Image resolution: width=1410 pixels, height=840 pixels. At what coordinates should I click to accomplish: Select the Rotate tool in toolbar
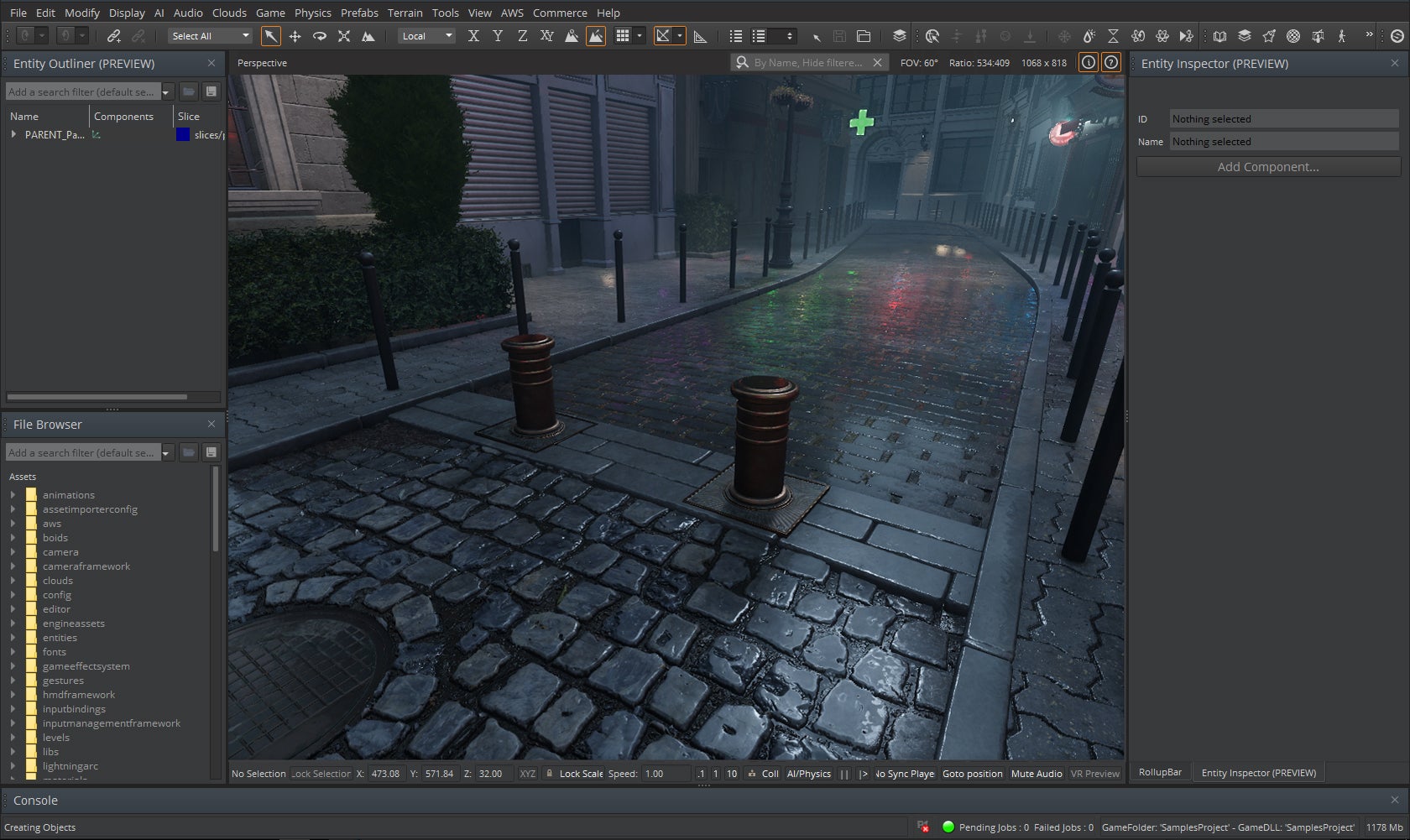pos(319,36)
